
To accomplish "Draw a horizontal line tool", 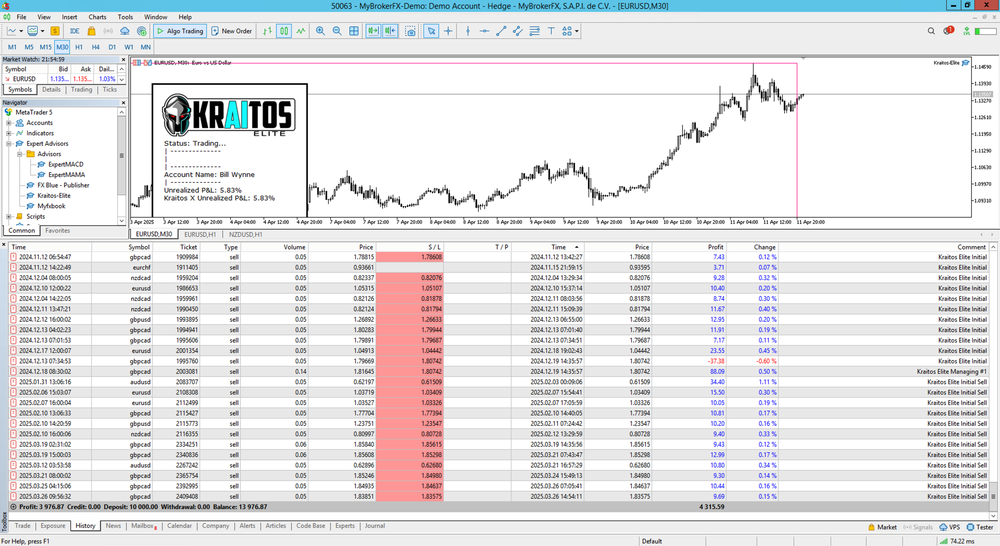I will tap(484, 31).
